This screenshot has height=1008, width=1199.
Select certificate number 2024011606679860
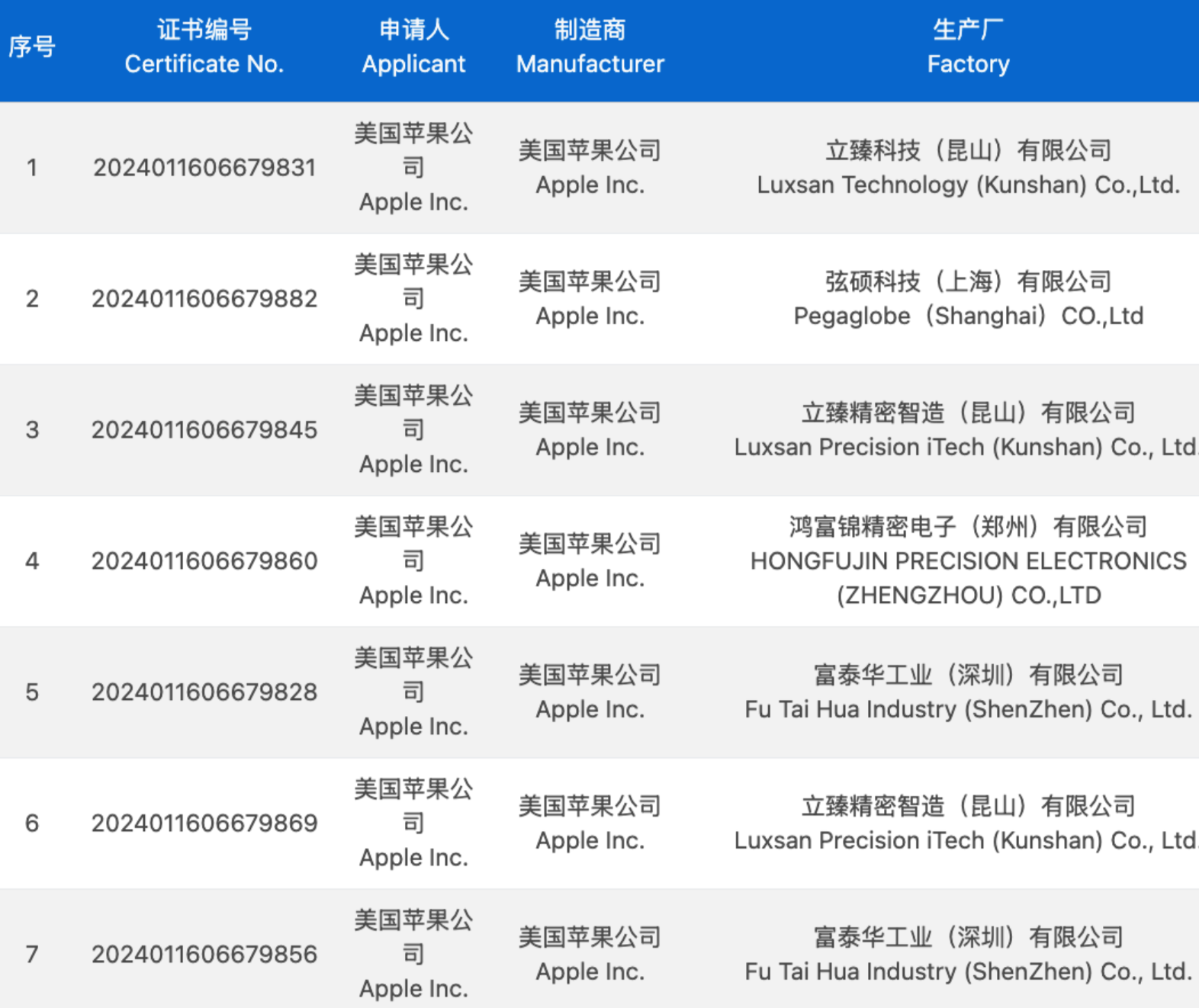[204, 561]
